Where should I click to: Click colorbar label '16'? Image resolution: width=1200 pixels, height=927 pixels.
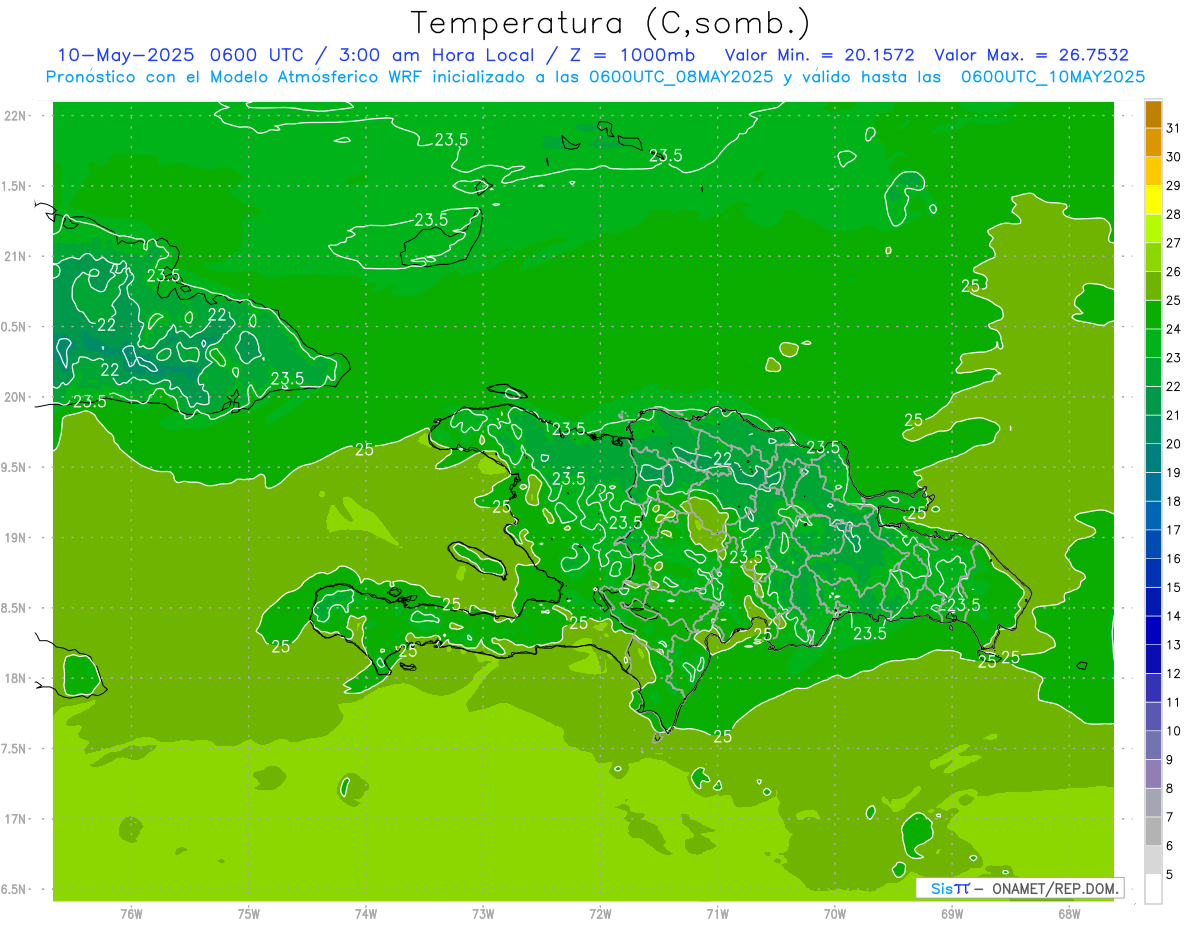pyautogui.click(x=1174, y=559)
